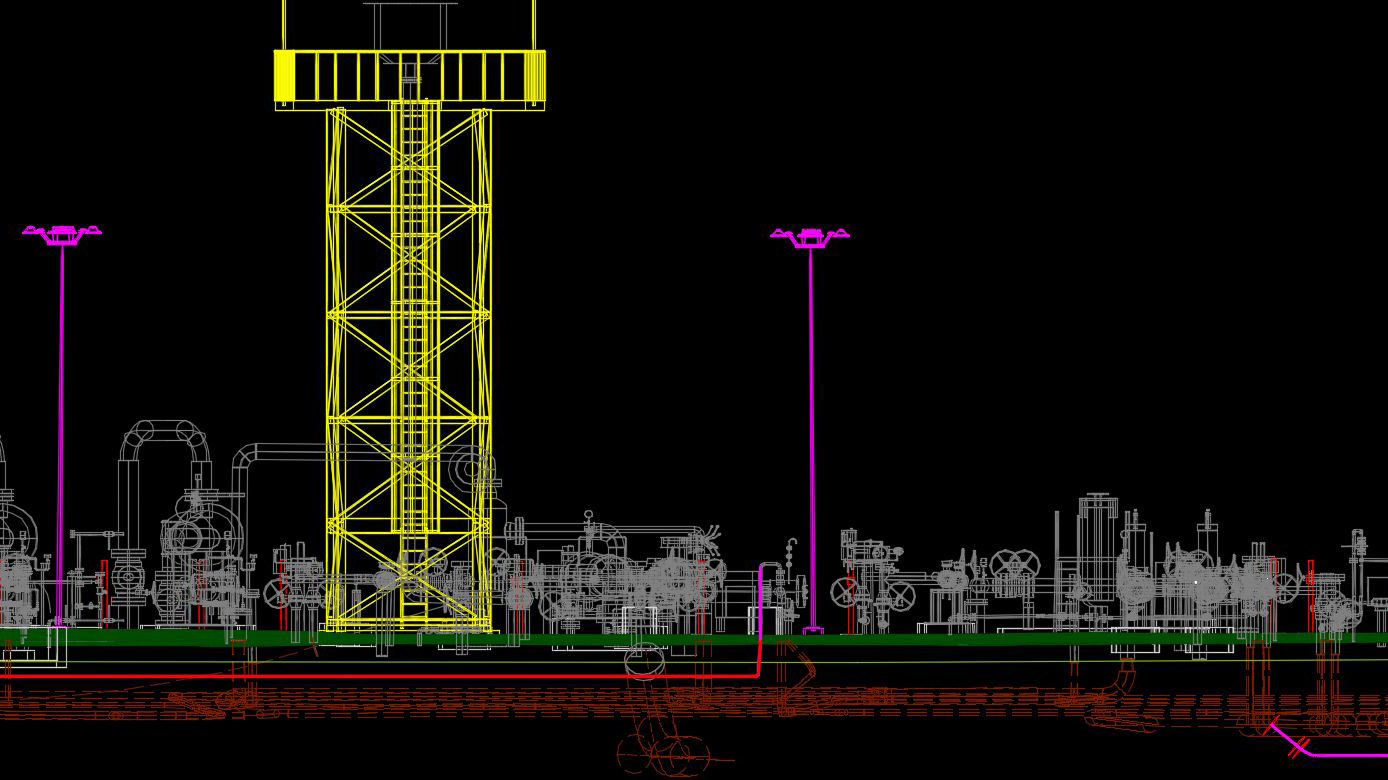Select the left magenta floodlight head
Image resolution: width=1388 pixels, height=780 pixels.
pos(62,235)
